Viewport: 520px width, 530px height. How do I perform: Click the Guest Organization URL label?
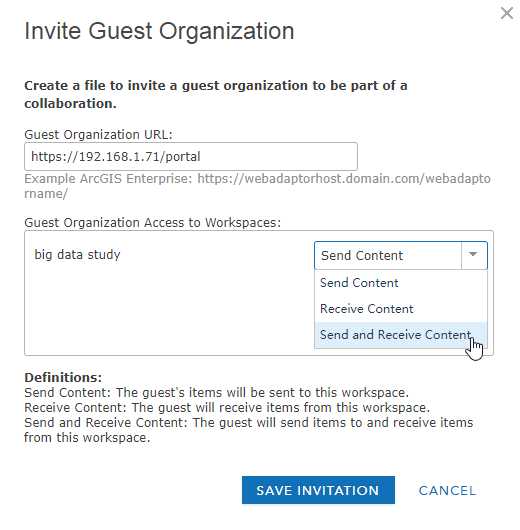click(x=98, y=135)
